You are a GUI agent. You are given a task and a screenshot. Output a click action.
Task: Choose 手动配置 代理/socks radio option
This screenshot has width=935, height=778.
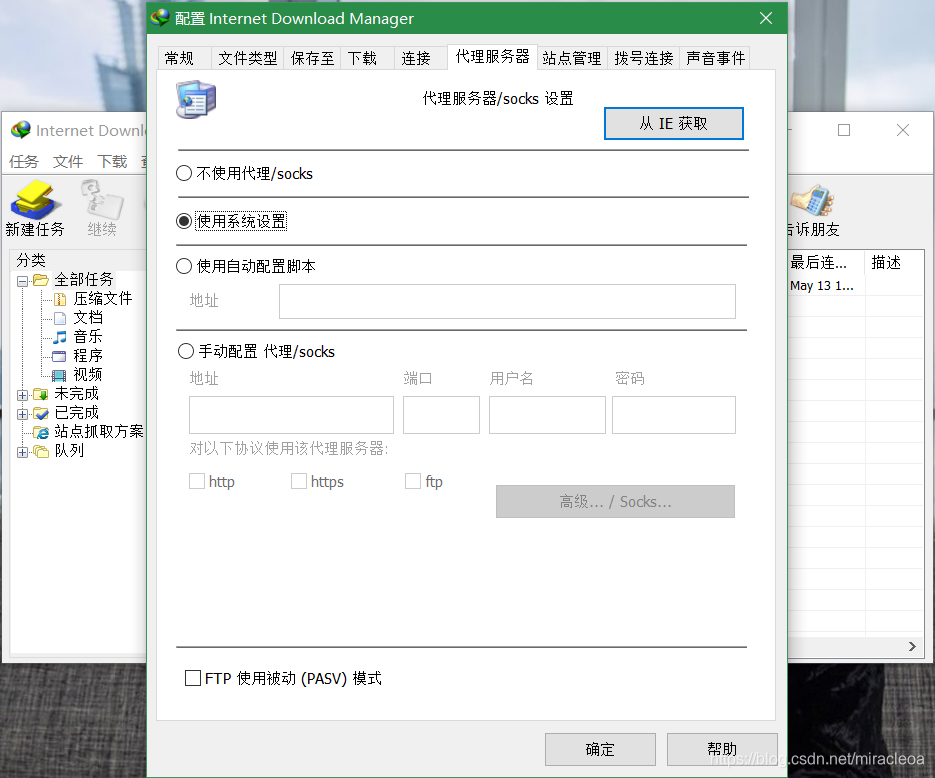click(x=185, y=351)
